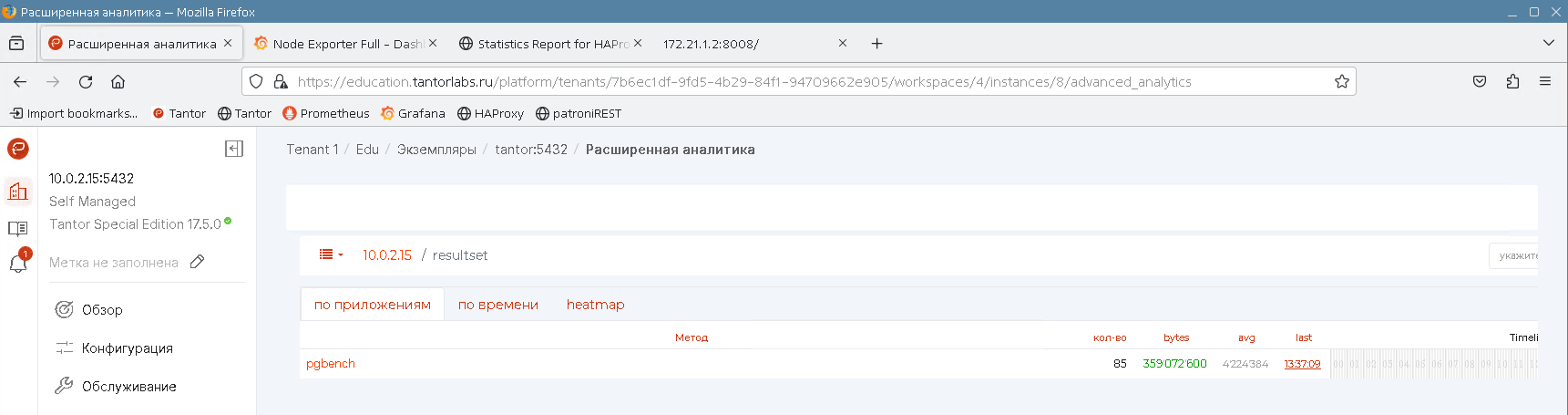1568x415 pixels.
Task: Reload the current page
Action: coord(86,82)
